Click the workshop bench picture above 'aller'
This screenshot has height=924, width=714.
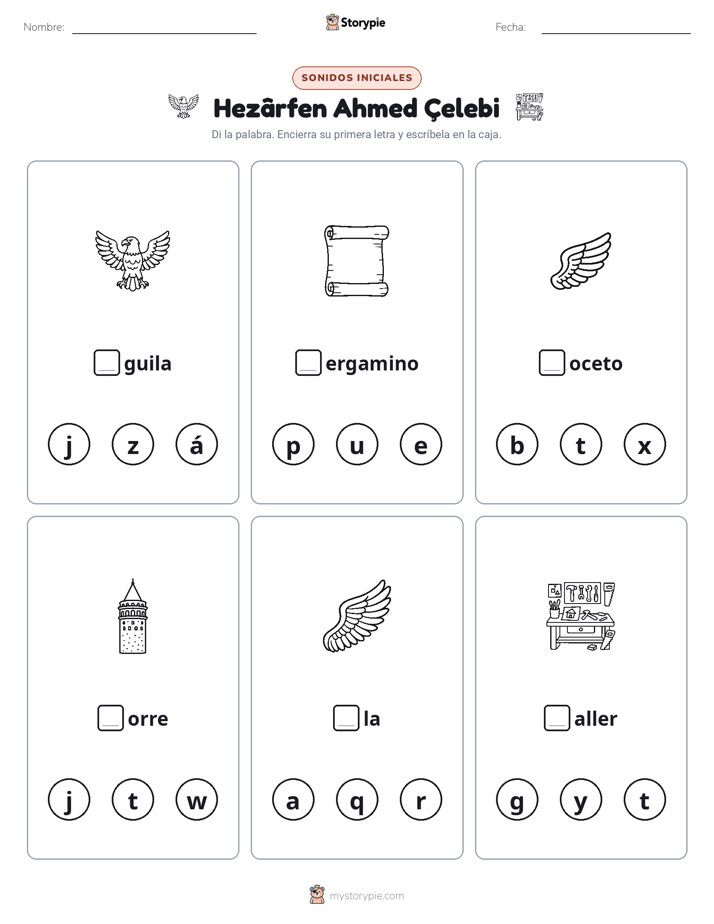[x=581, y=616]
